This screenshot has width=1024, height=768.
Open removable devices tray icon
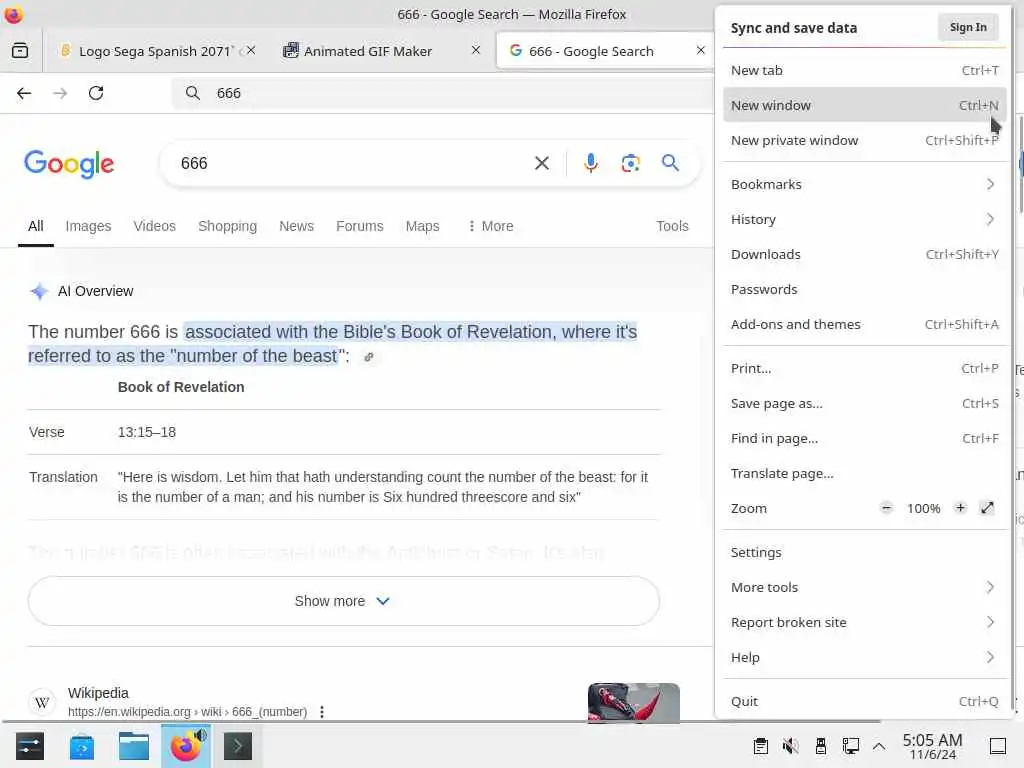point(821,746)
